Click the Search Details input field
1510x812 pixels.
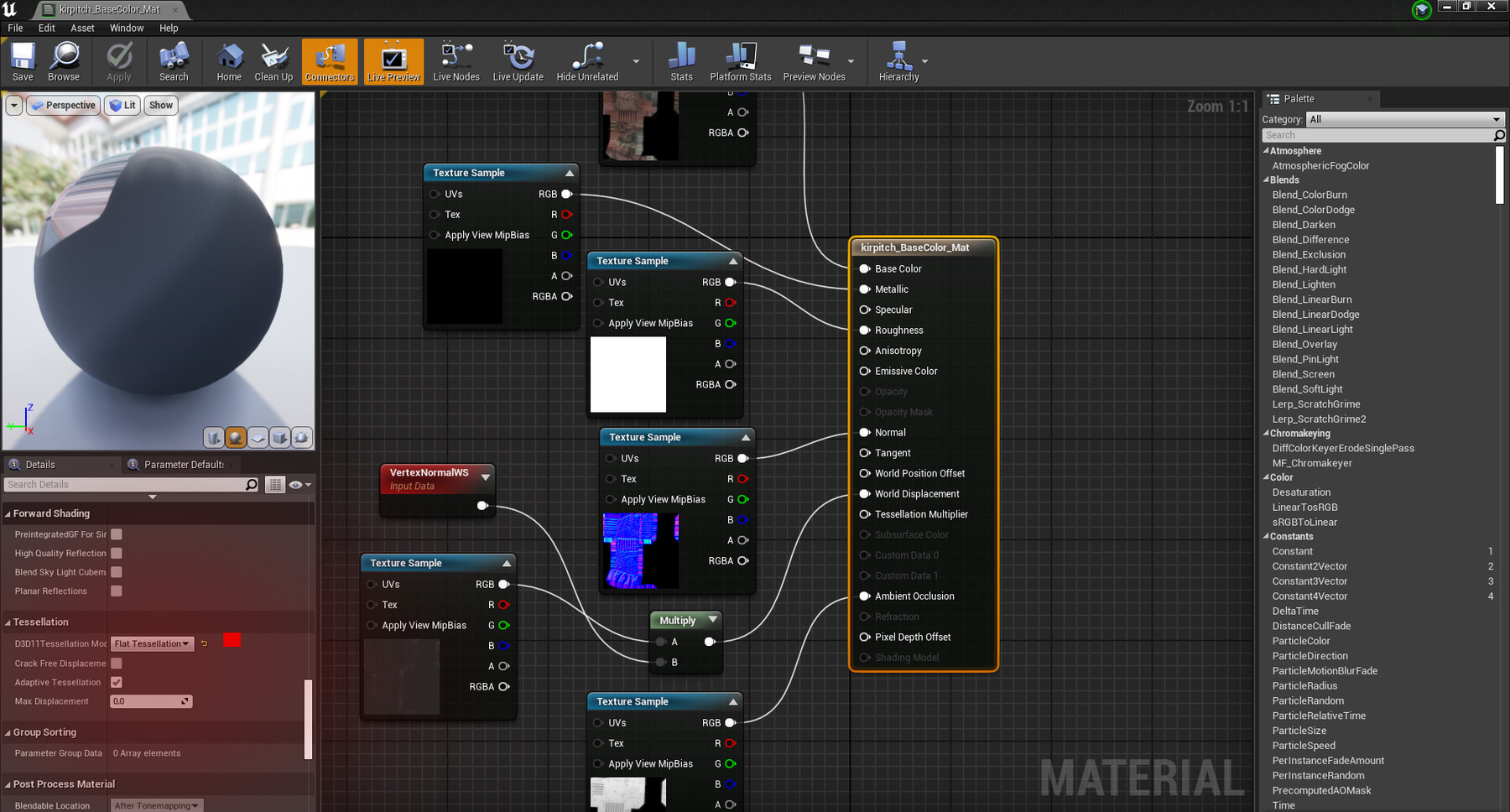(x=126, y=485)
